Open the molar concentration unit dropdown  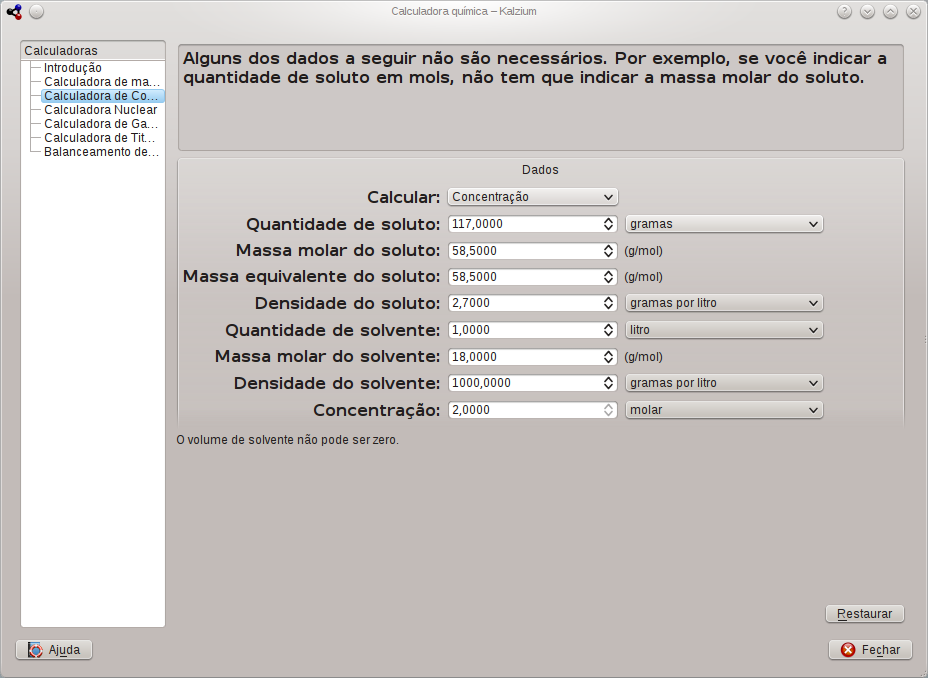point(723,409)
